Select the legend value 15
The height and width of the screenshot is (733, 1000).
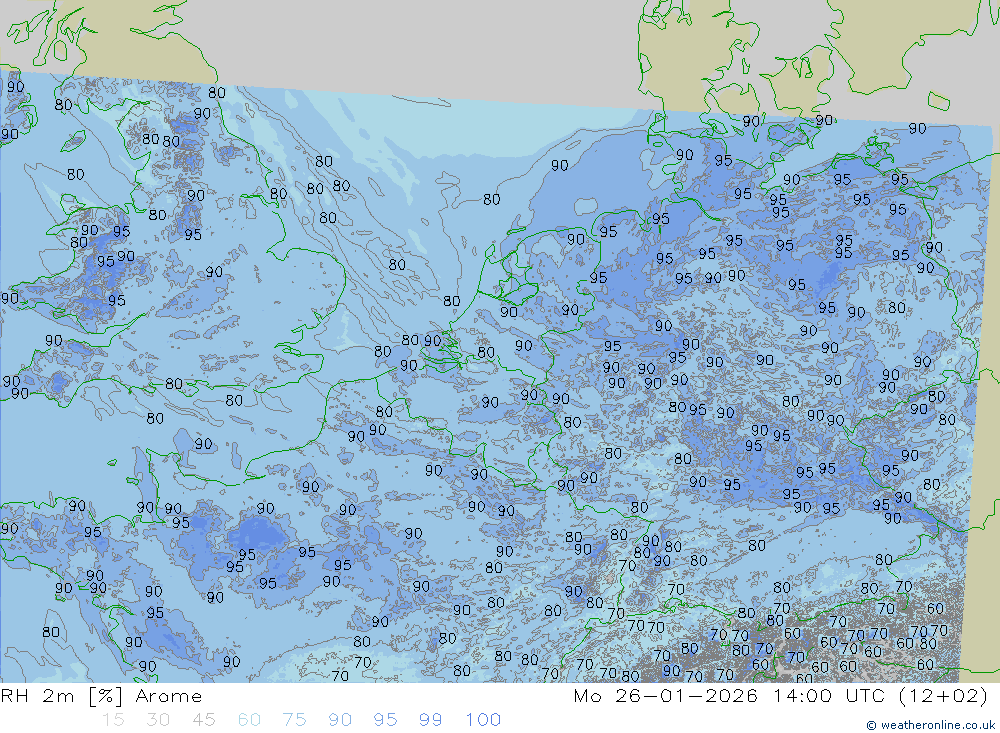pos(113,720)
